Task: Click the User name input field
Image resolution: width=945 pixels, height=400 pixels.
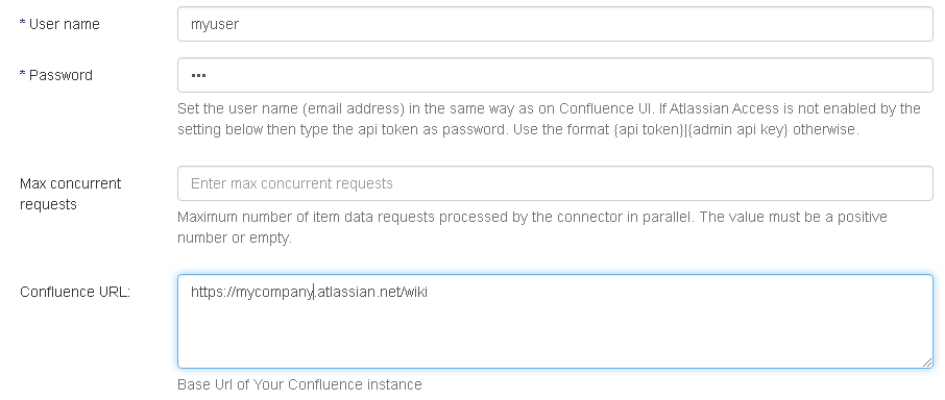Action: 555,23
